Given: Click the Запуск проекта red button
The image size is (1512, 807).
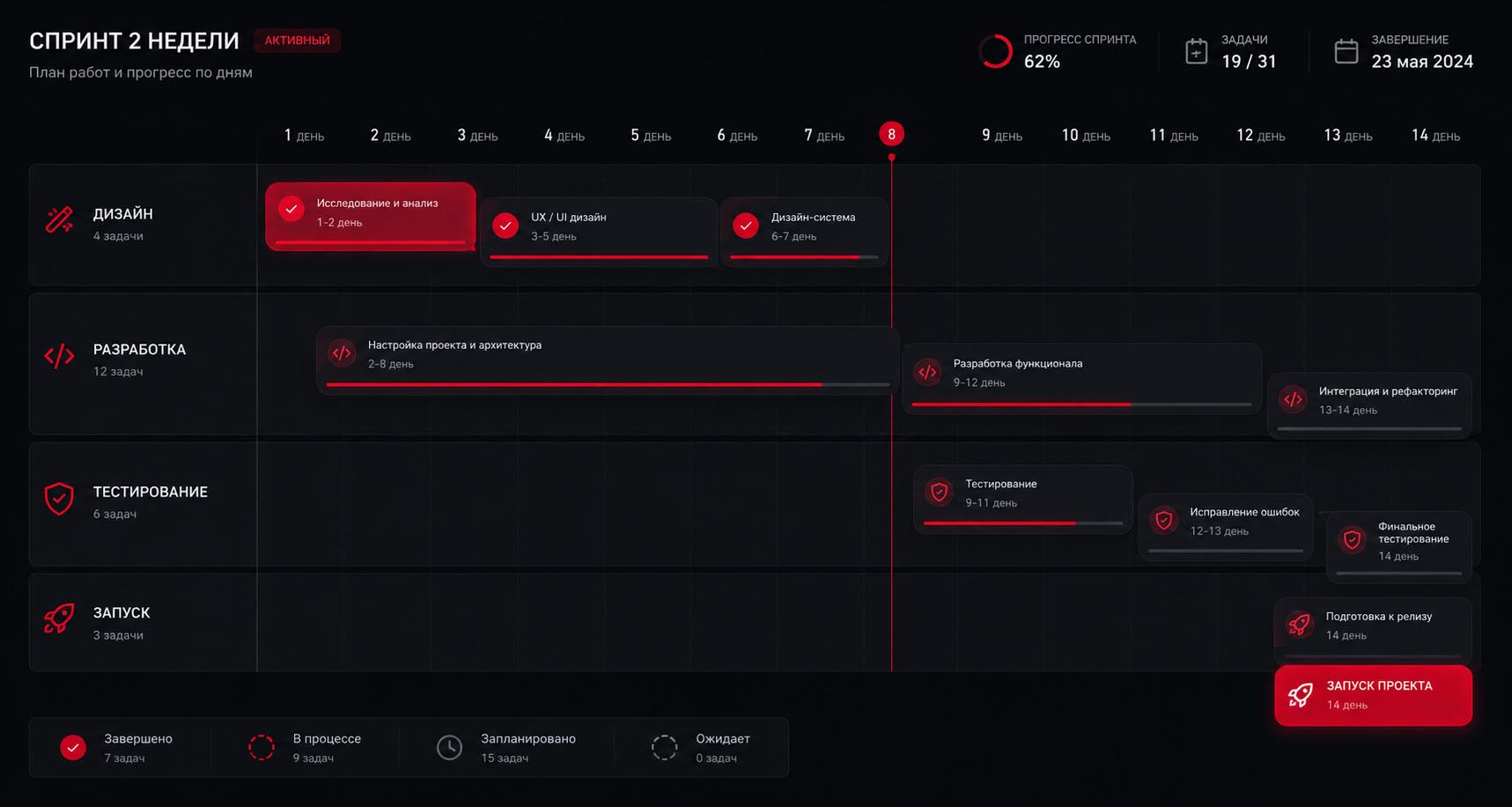Looking at the screenshot, I should [1373, 695].
